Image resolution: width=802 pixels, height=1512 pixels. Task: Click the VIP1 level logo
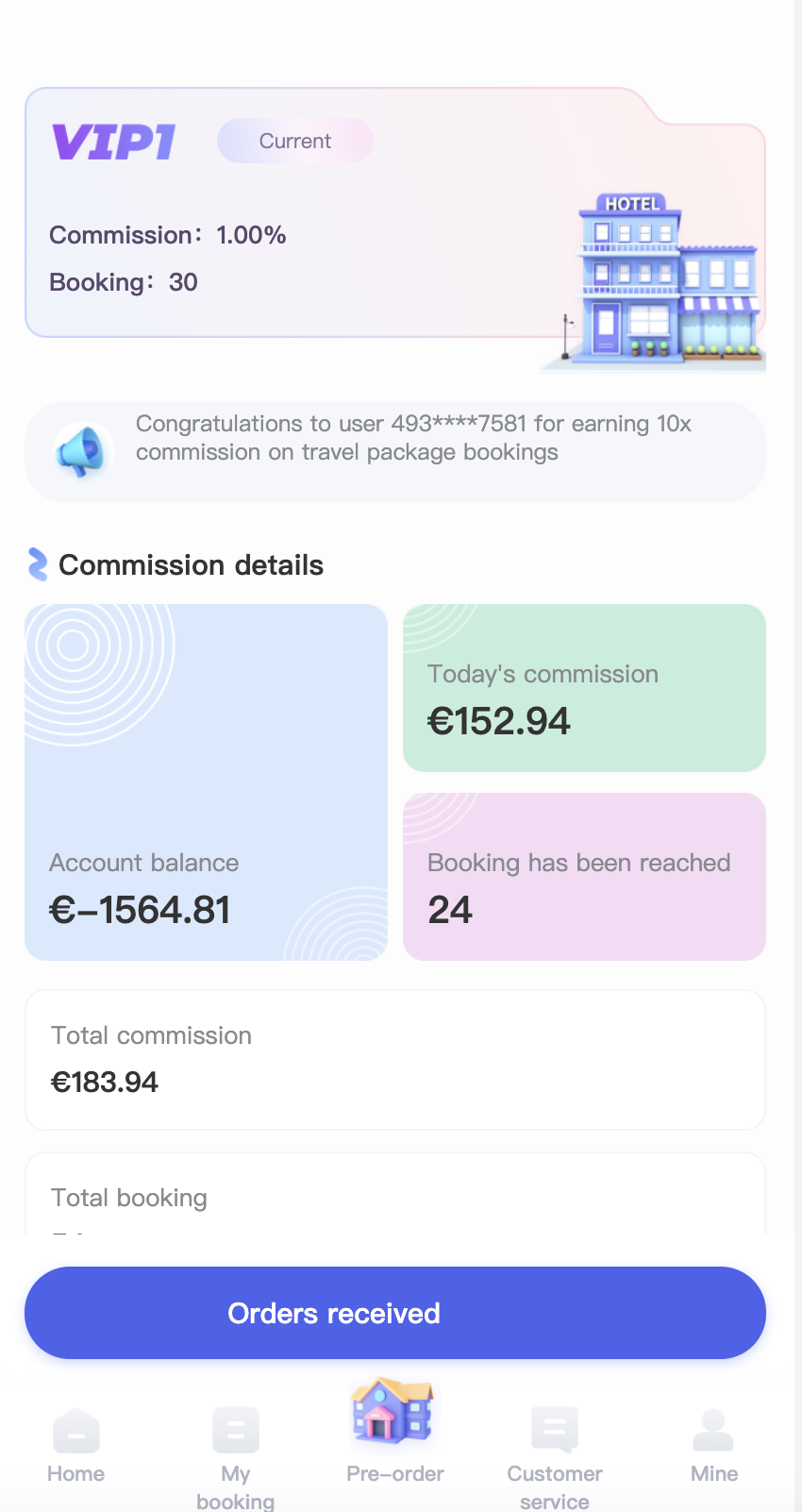(x=113, y=143)
